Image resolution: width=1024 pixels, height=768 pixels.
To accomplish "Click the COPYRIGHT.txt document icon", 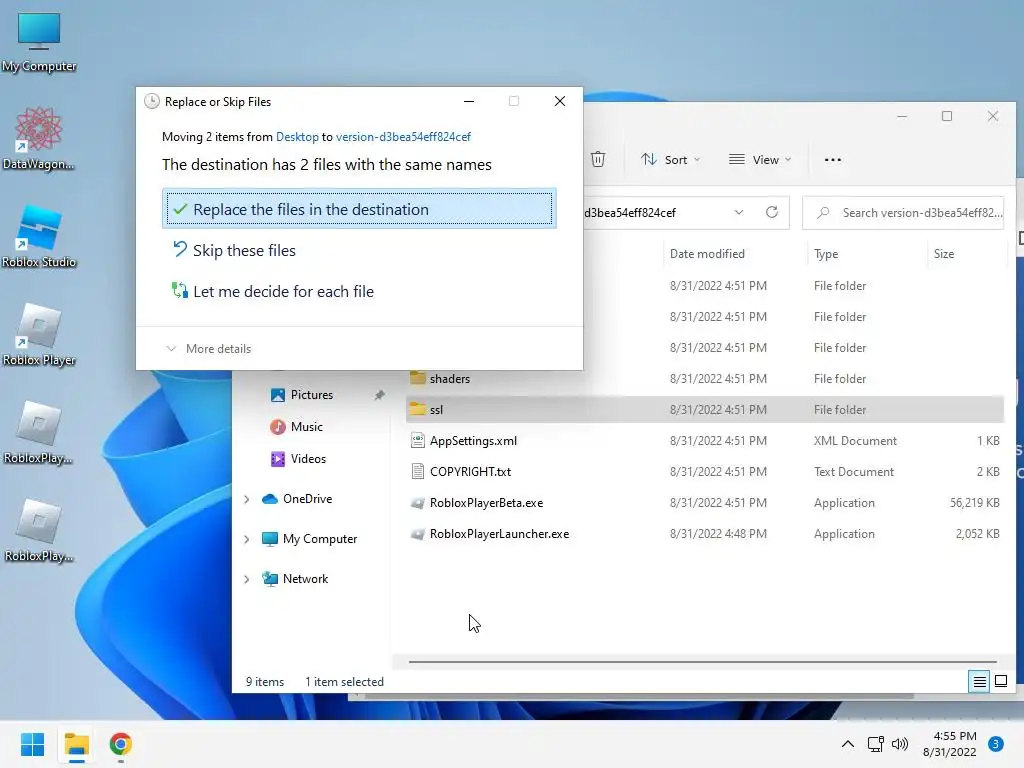I will pos(417,472).
